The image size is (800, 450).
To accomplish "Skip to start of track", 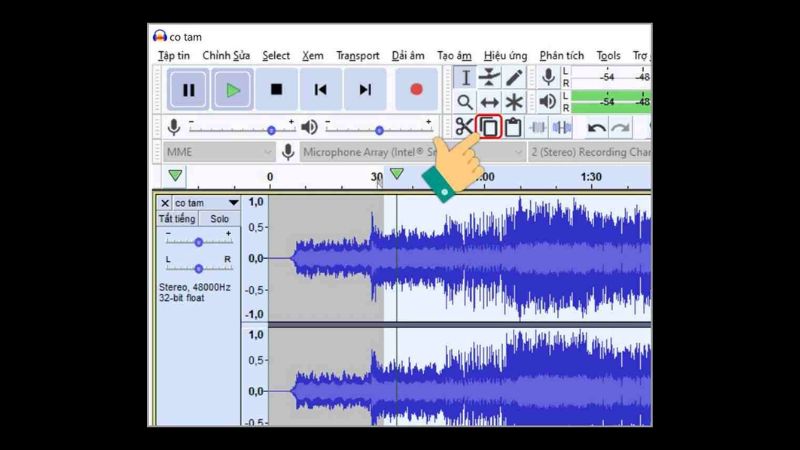I will coord(320,90).
